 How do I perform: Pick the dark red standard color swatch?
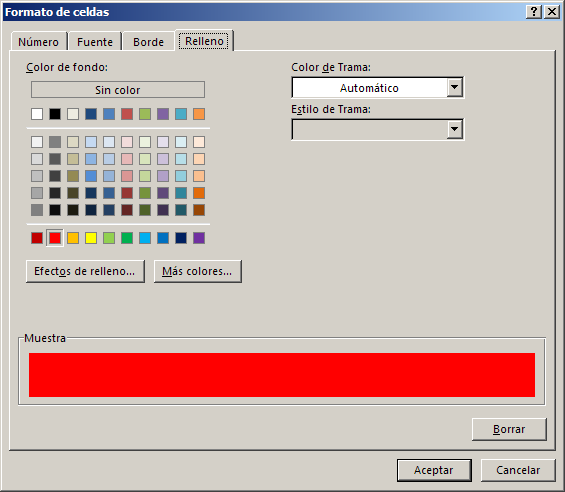[x=37, y=238]
